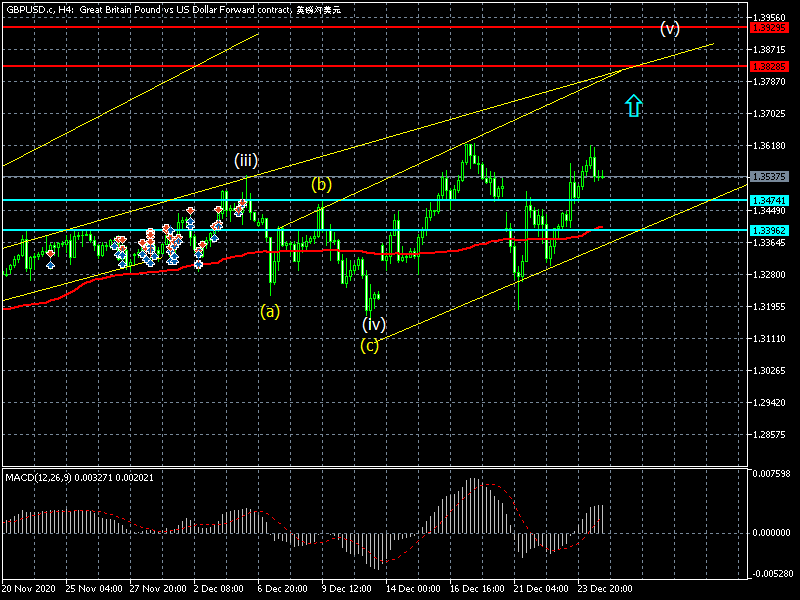Click the 1.34490 price axis value
Image resolution: width=800 pixels, height=600 pixels.
coord(769,210)
